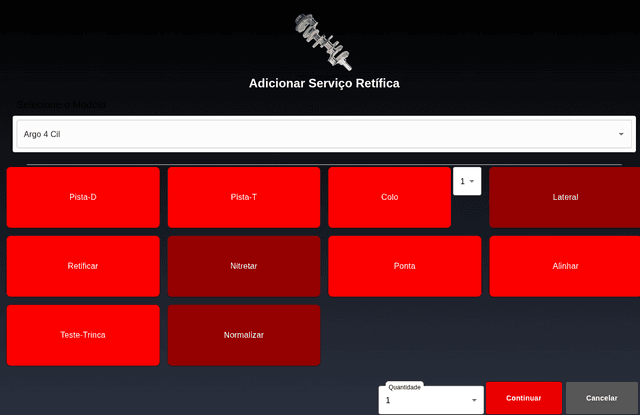Toggle the Pista-D service
This screenshot has width=640, height=415.
83,197
